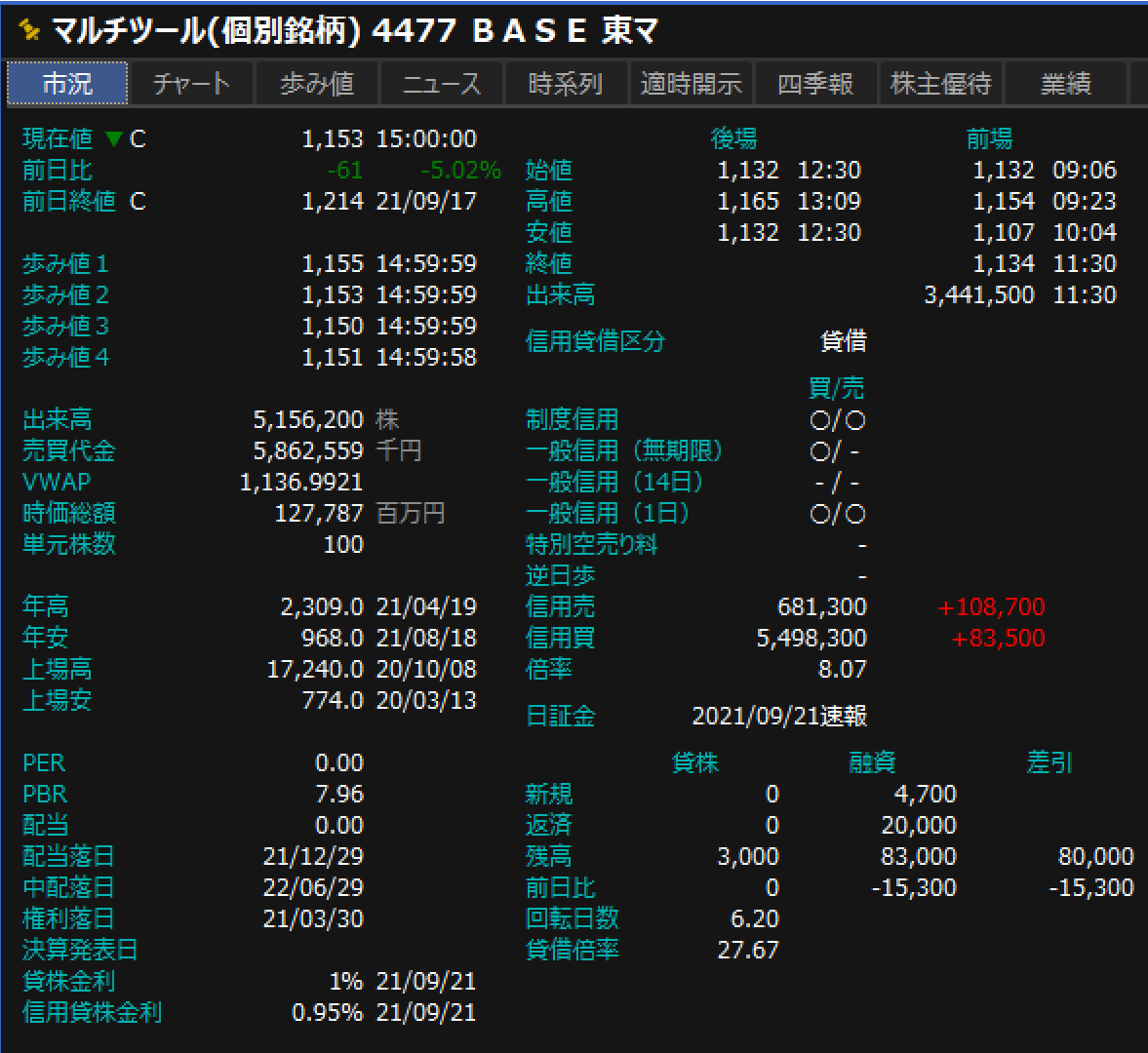Screen dimensions: 1148x1053
Task: Click 一般信用（無期限） availability marks
Action: [835, 450]
